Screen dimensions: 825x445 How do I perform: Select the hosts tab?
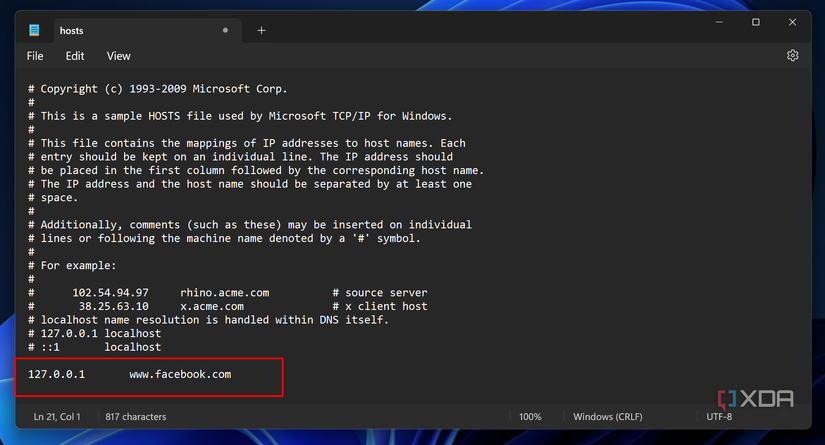click(147, 31)
